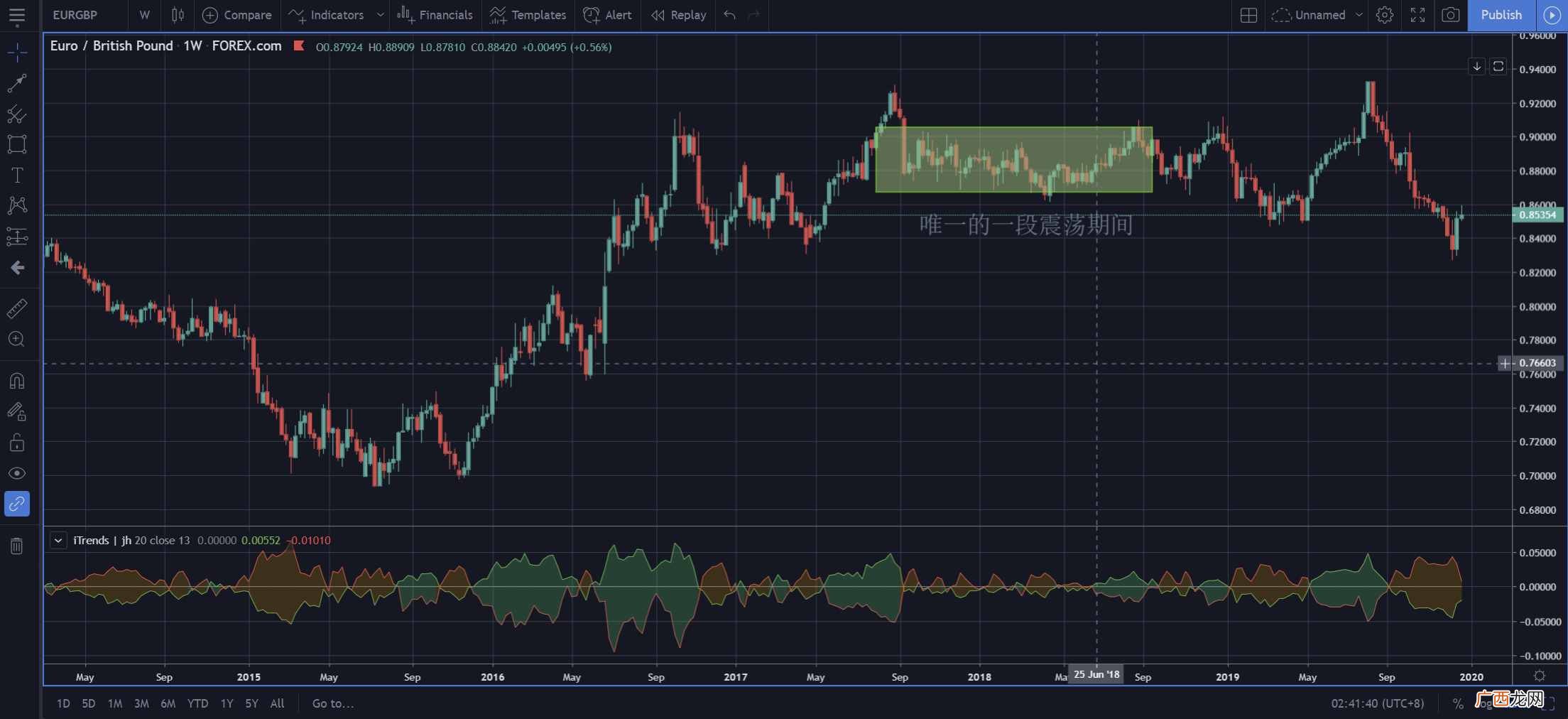The width and height of the screenshot is (1568, 719).
Task: Select the geometric shapes tool
Action: tap(17, 144)
